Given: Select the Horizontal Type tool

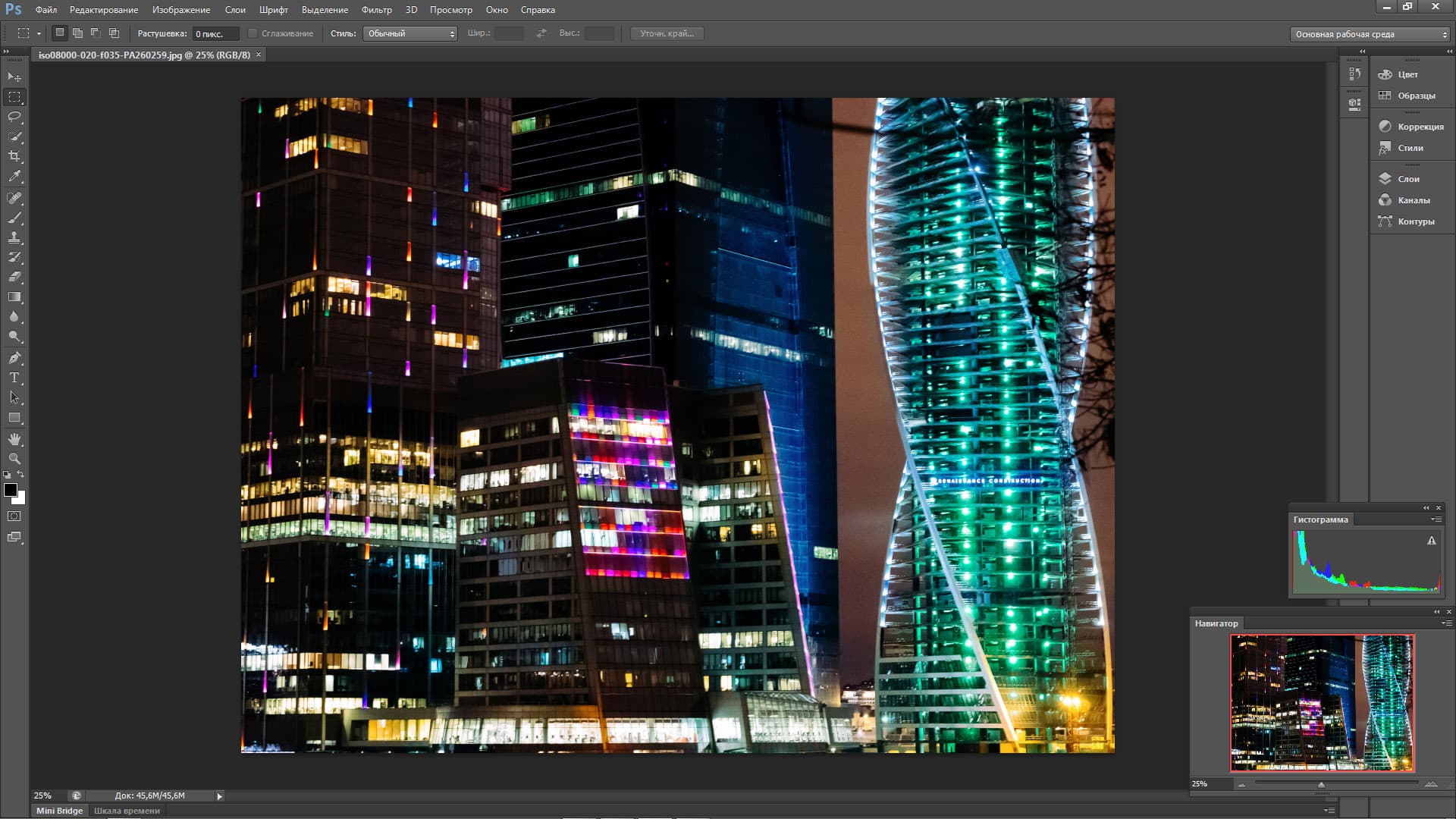Looking at the screenshot, I should coord(14,378).
